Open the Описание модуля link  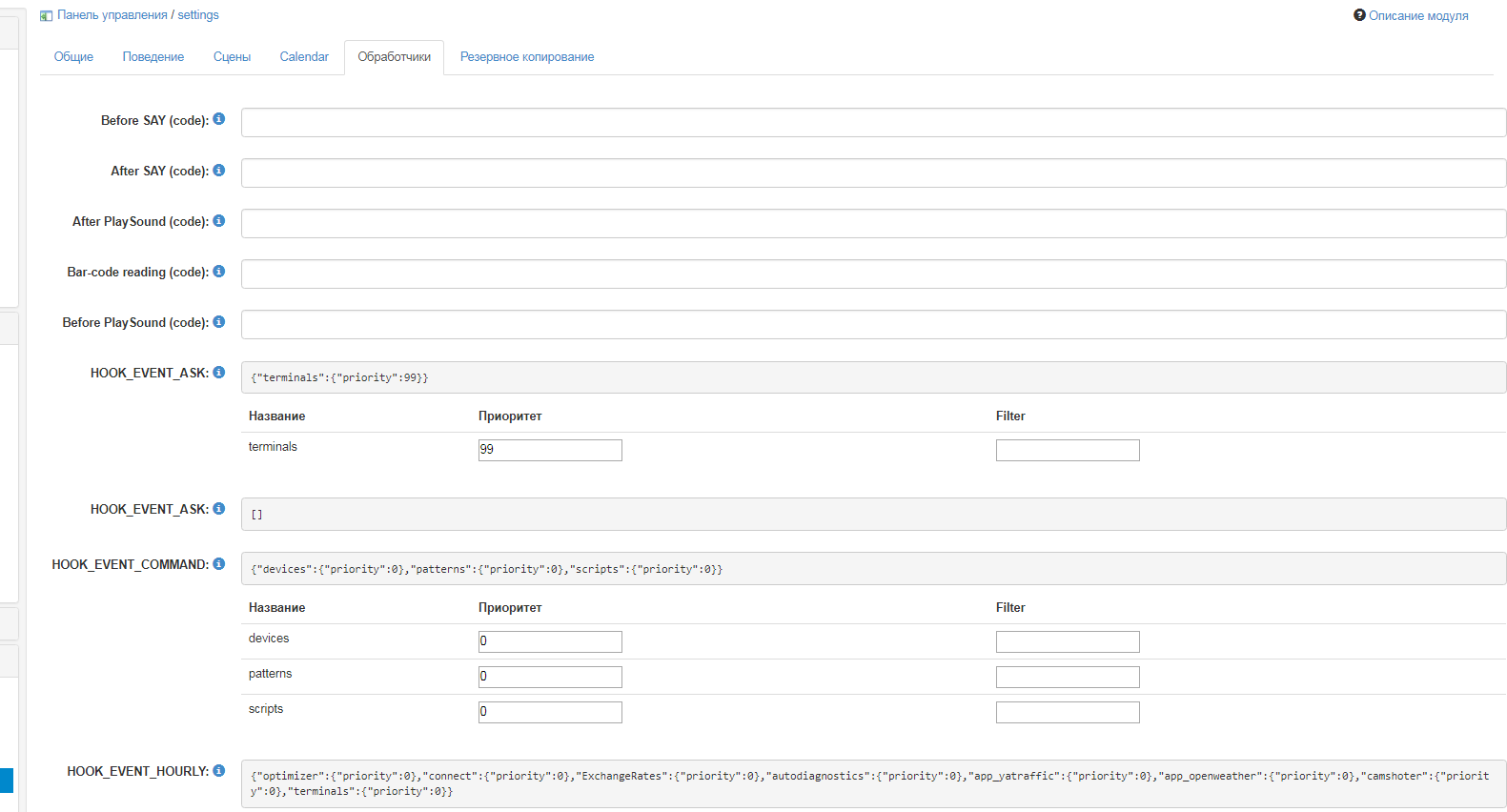coord(1417,16)
